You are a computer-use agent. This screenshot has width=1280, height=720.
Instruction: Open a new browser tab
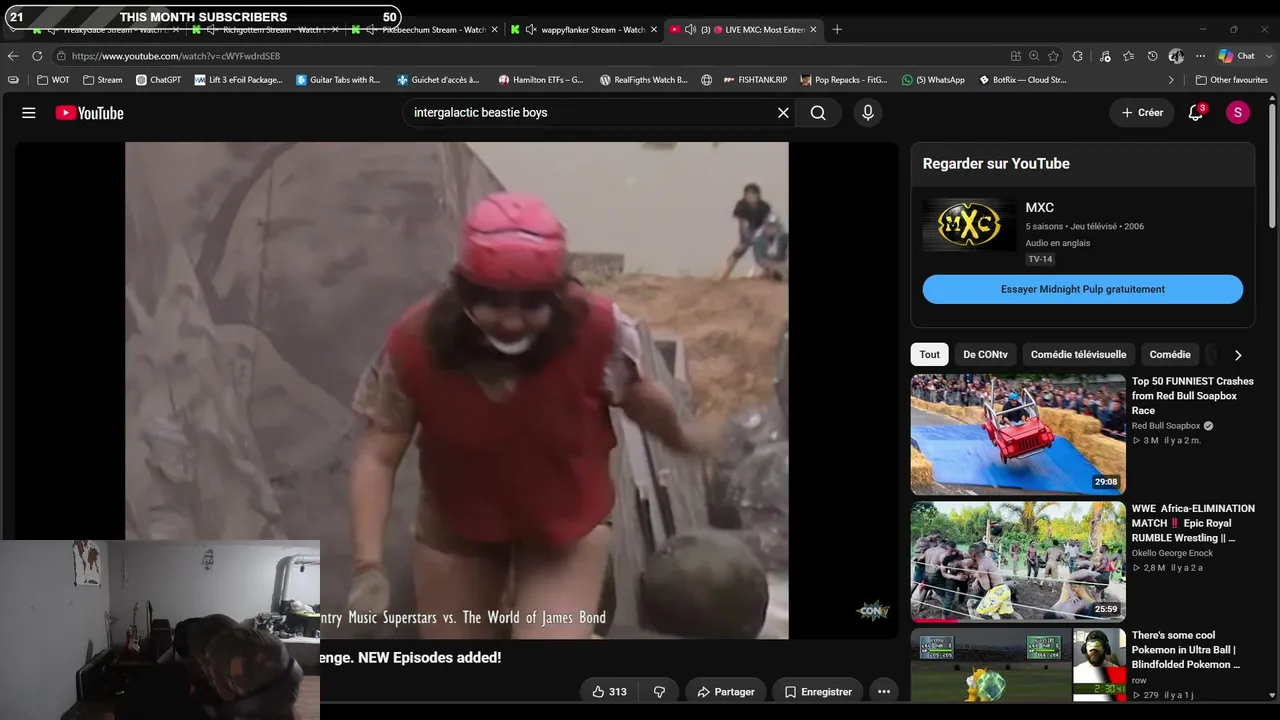[x=837, y=29]
